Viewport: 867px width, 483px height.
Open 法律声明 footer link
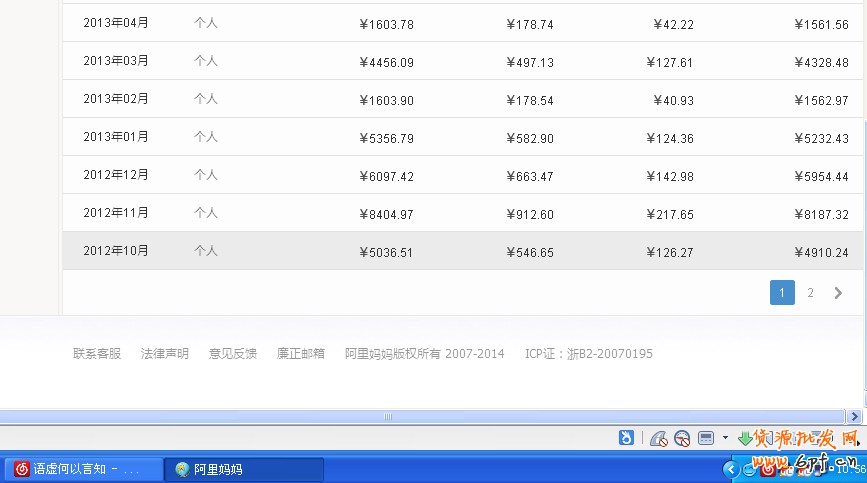click(164, 354)
